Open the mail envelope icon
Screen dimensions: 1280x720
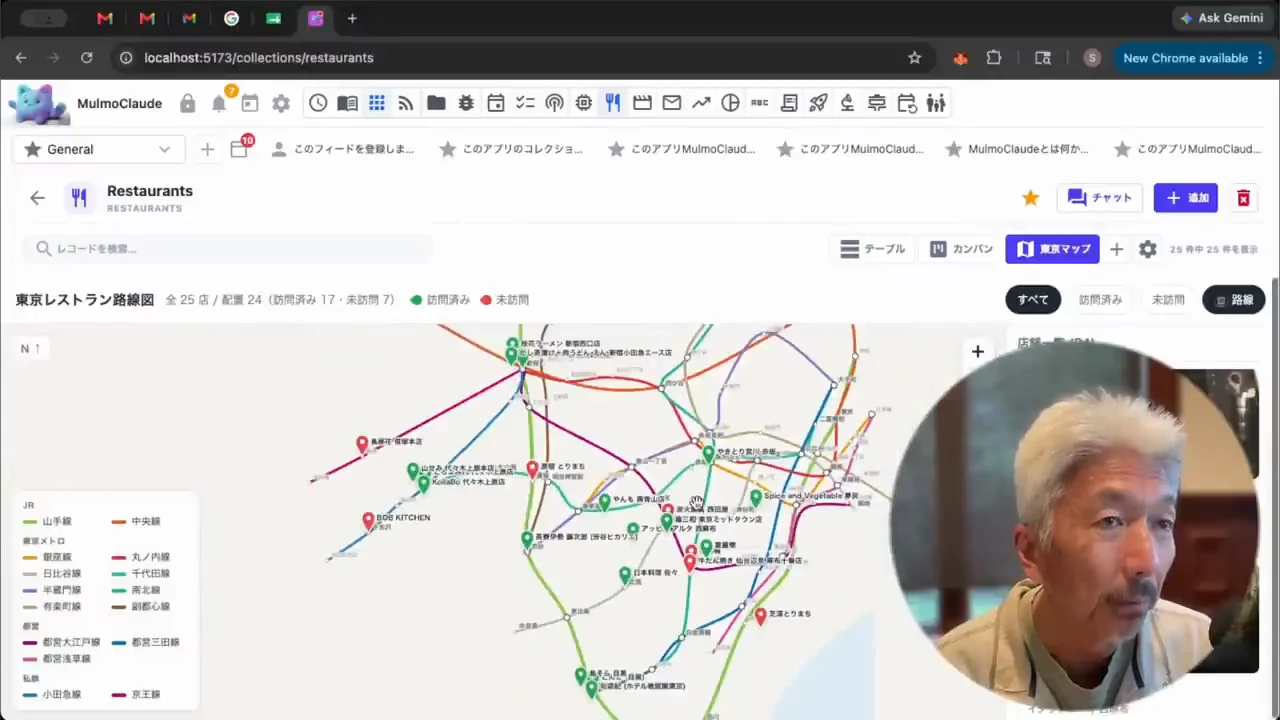[x=672, y=103]
